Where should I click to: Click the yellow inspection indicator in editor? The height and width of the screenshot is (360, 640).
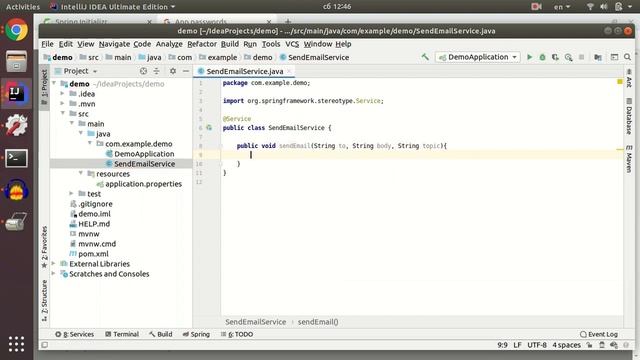click(x=620, y=82)
